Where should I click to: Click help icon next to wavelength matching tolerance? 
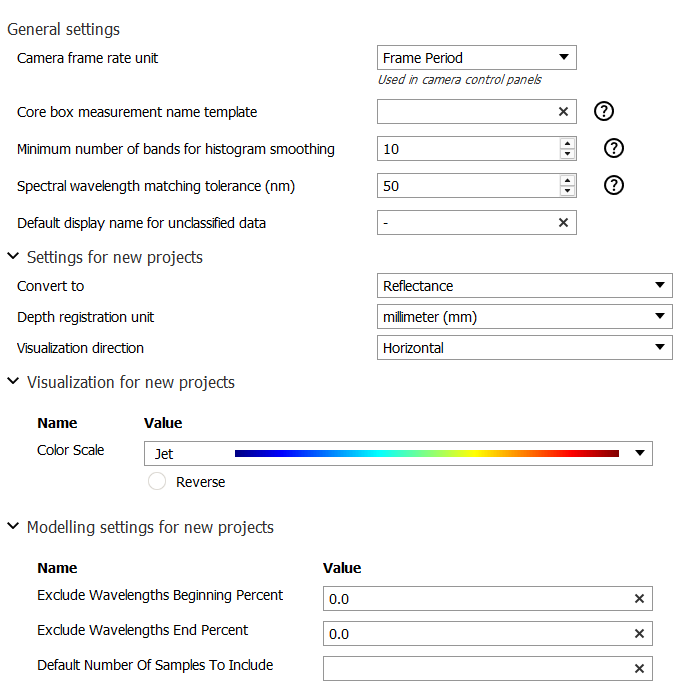point(615,185)
